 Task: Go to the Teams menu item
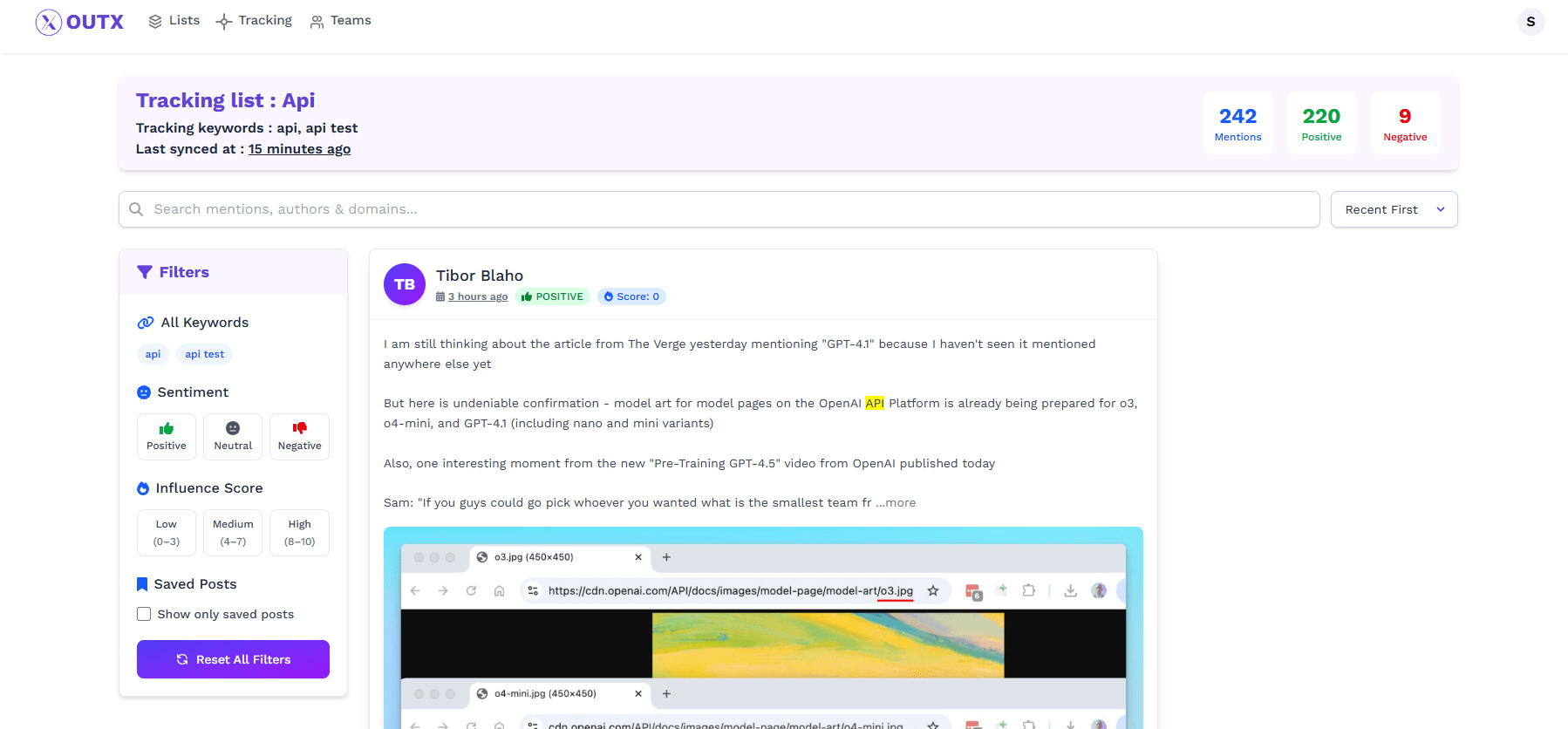click(x=340, y=21)
